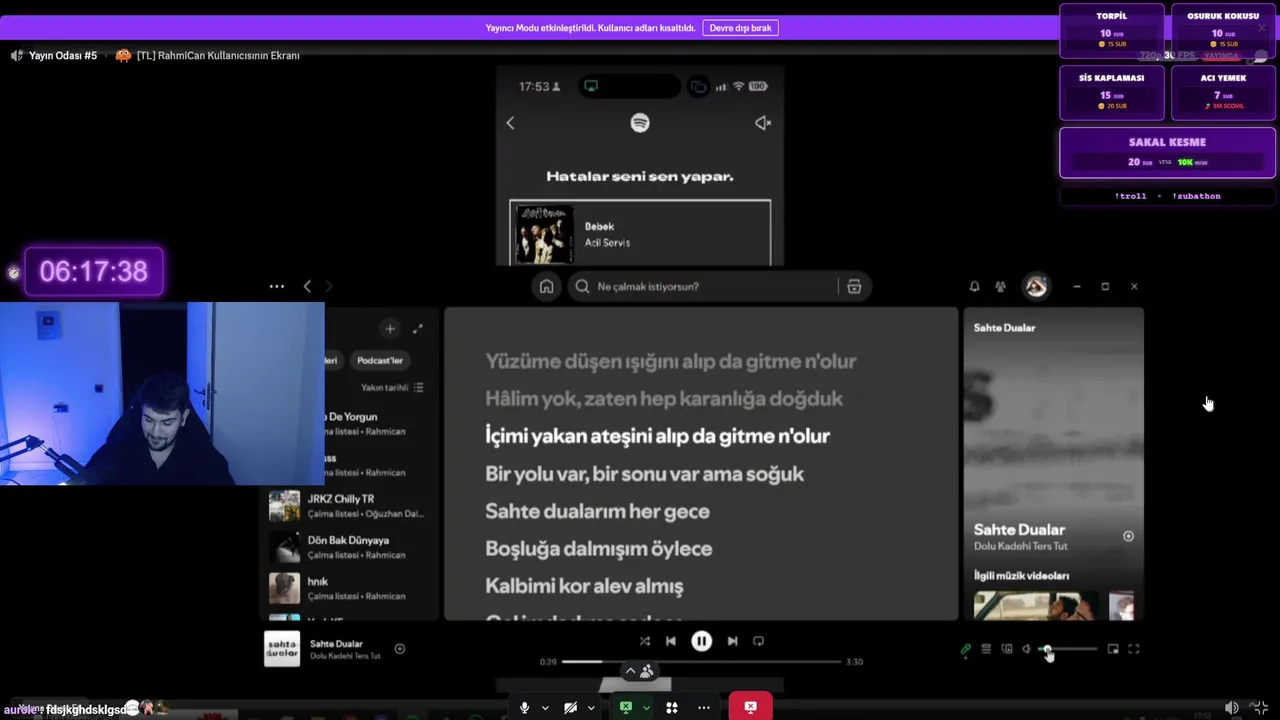Mute Spotify volume speaker icon
1280x720 pixels.
pos(1027,649)
